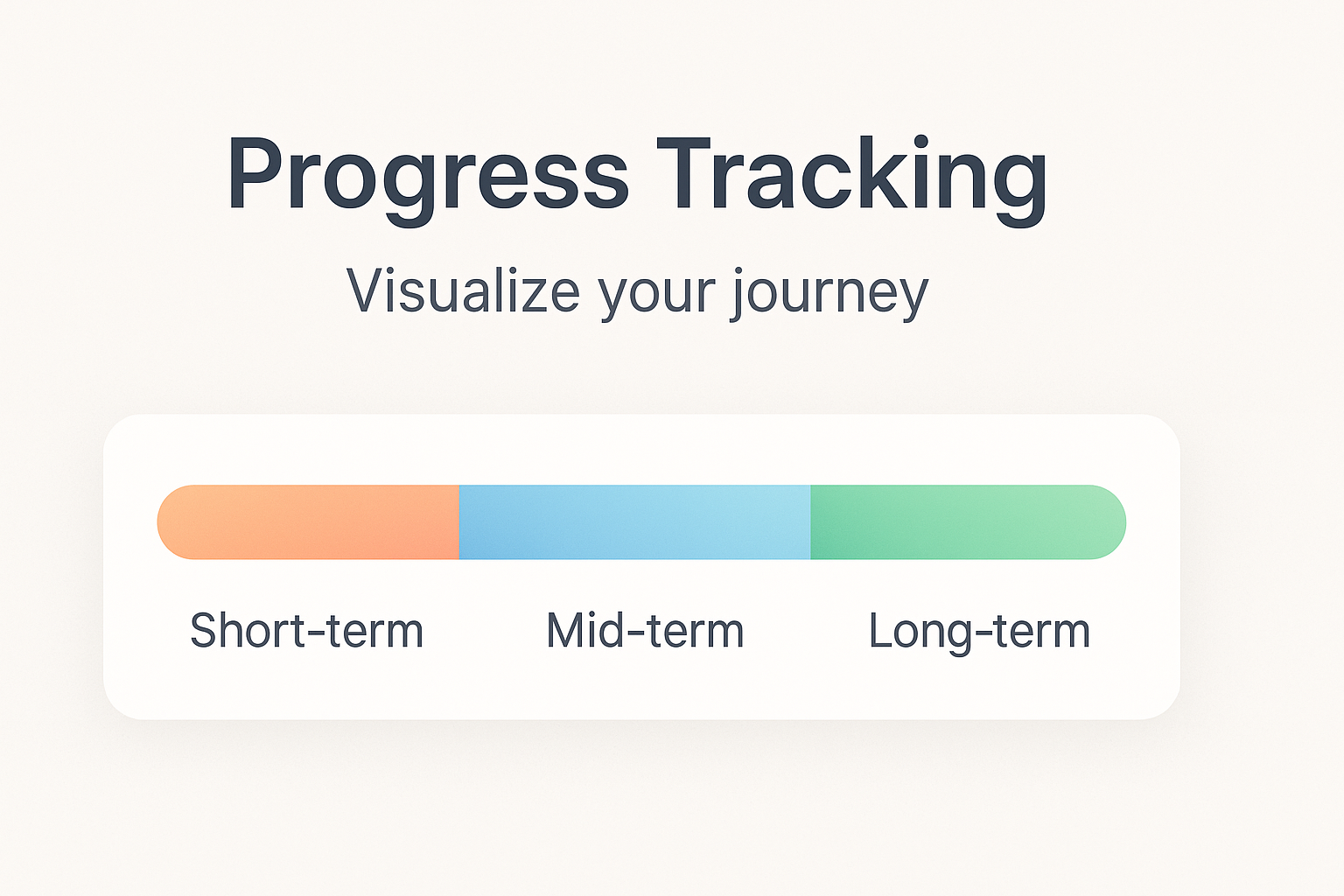Select the Short-term label
The height and width of the screenshot is (896, 1344).
[x=306, y=631]
